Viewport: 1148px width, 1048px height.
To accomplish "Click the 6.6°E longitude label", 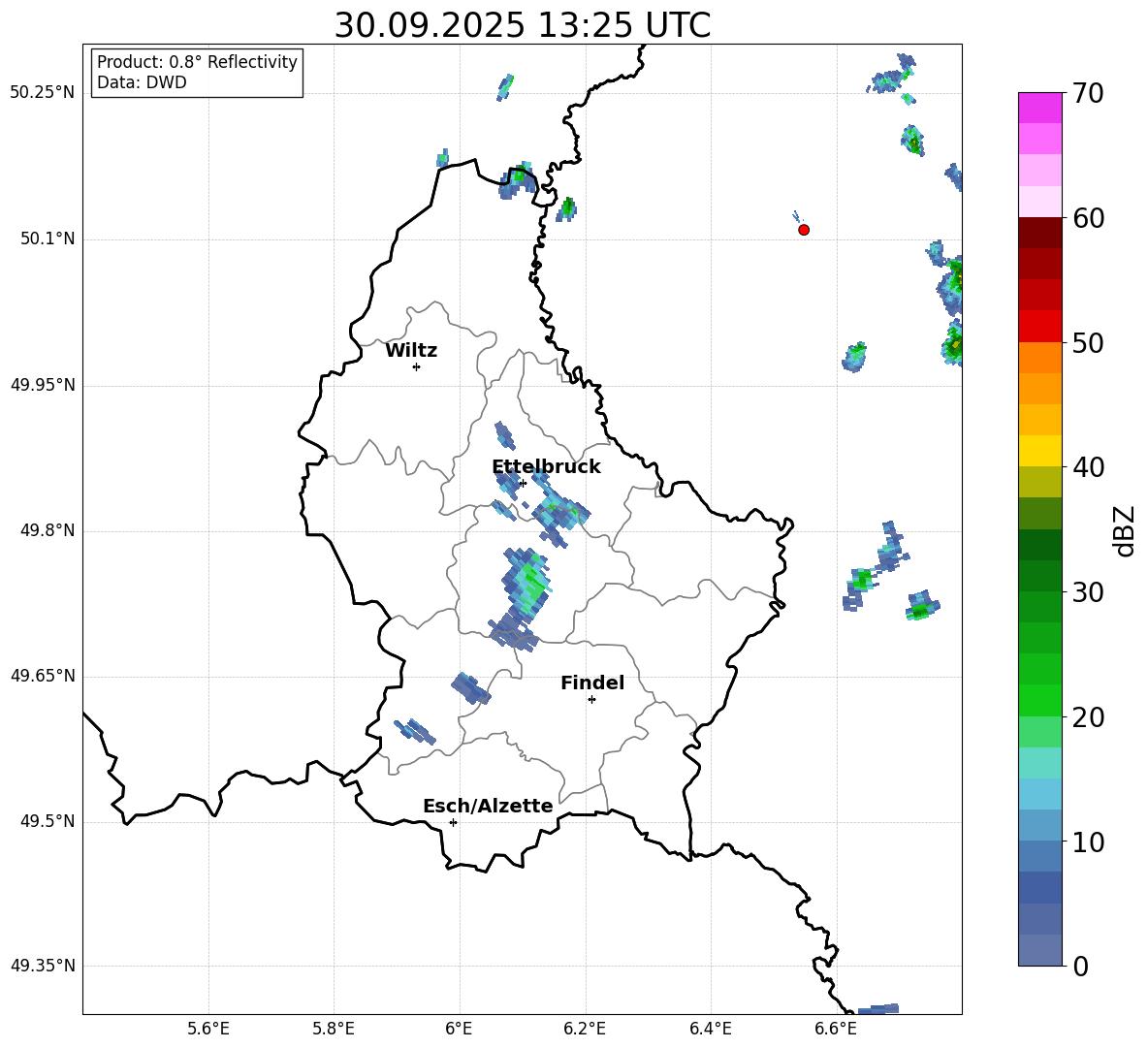I will (x=836, y=1029).
